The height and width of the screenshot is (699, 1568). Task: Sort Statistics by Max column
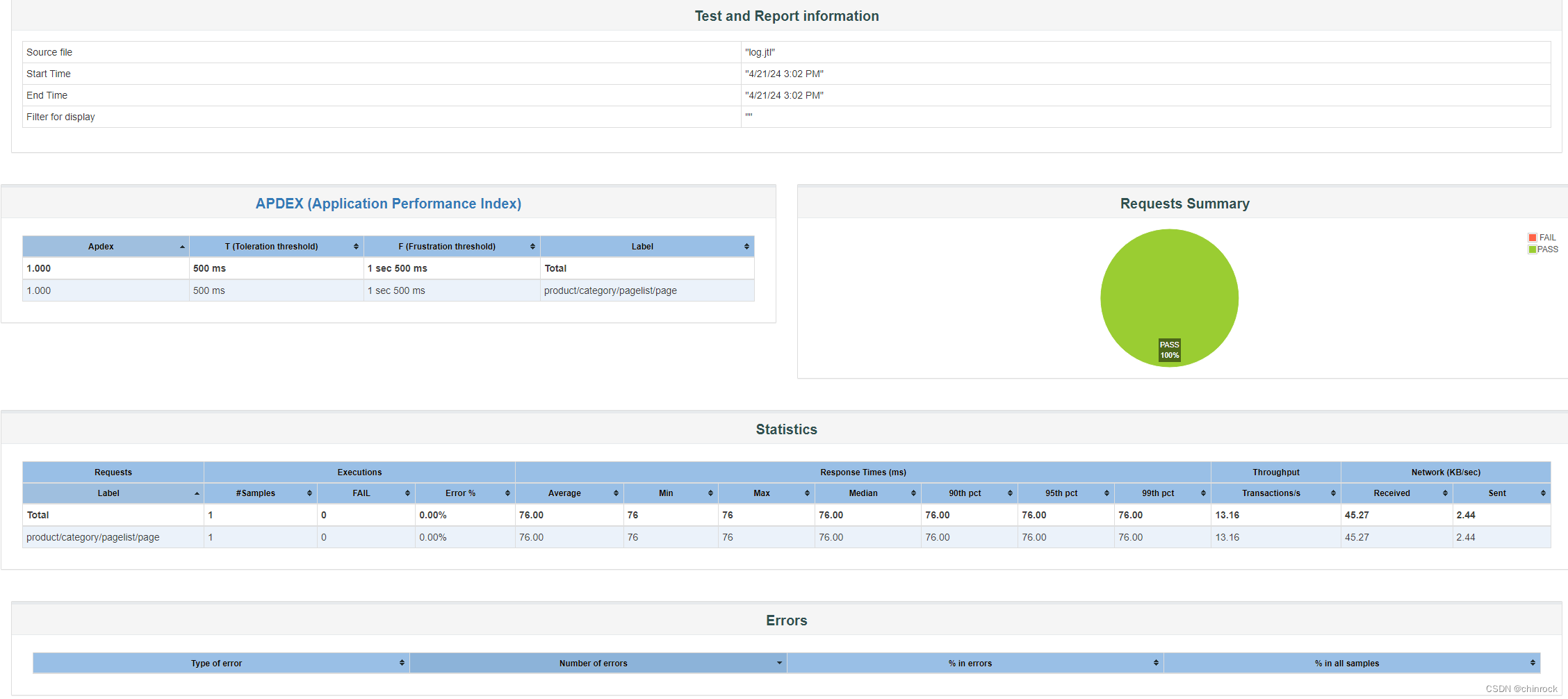tap(767, 493)
